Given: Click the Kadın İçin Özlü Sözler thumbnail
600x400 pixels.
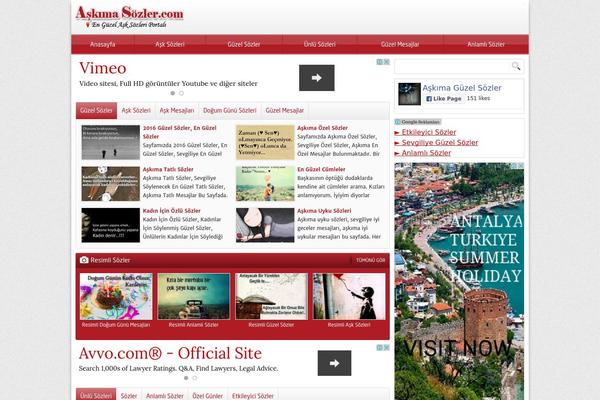Looking at the screenshot, I should tap(111, 225).
